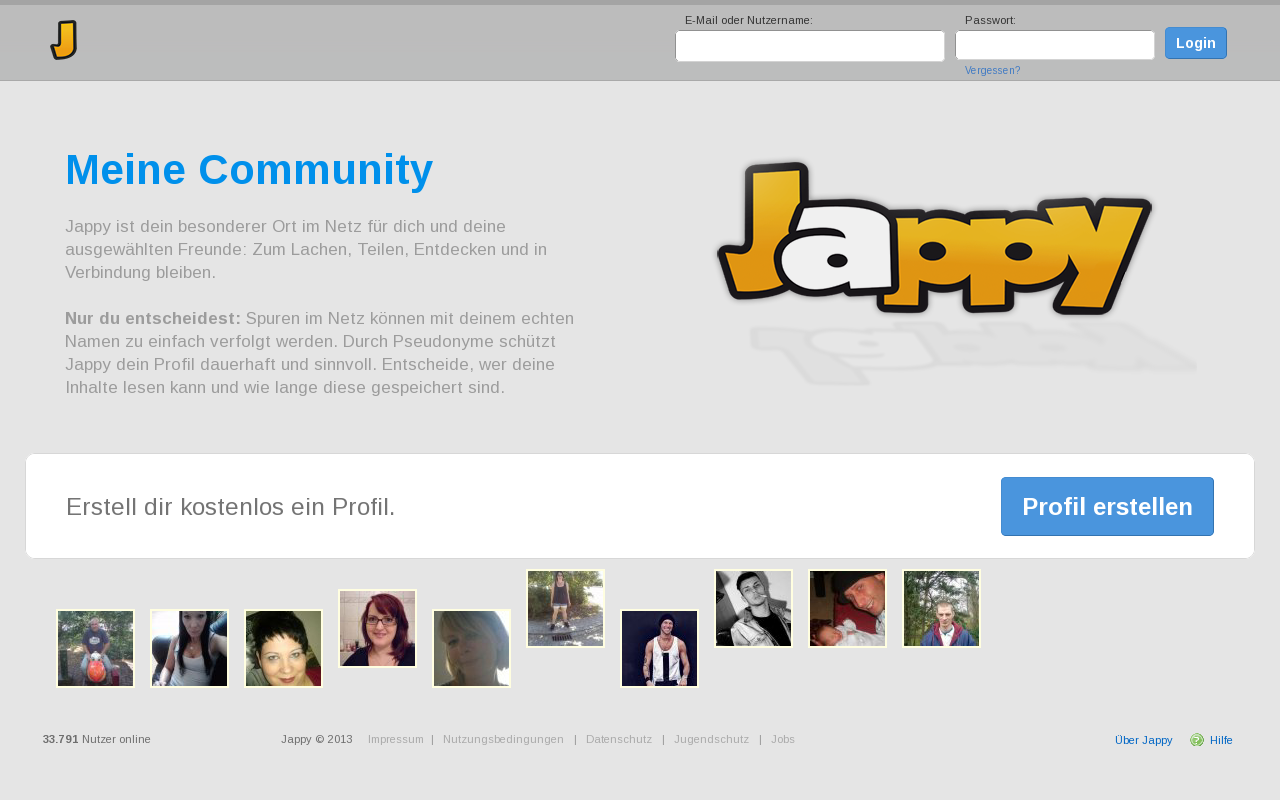
Task: Click 'Erstell dir kostenlos ein Profil.' text
Action: (x=231, y=507)
